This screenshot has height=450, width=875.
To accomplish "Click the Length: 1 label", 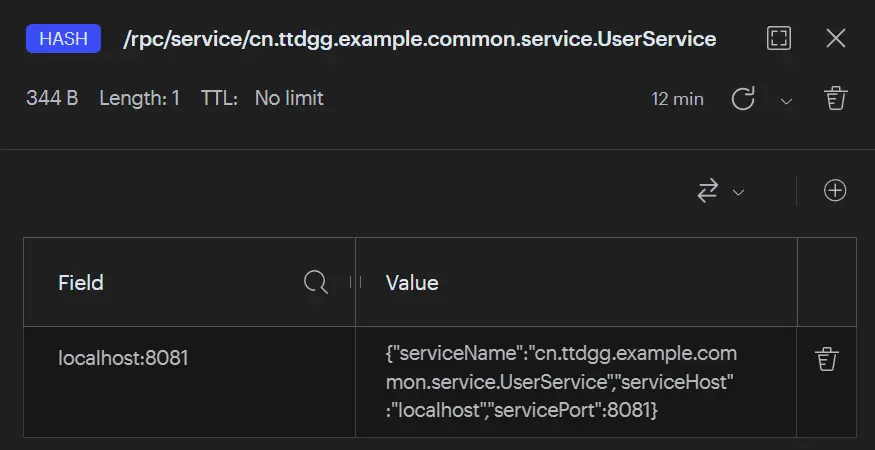I will click(x=139, y=98).
